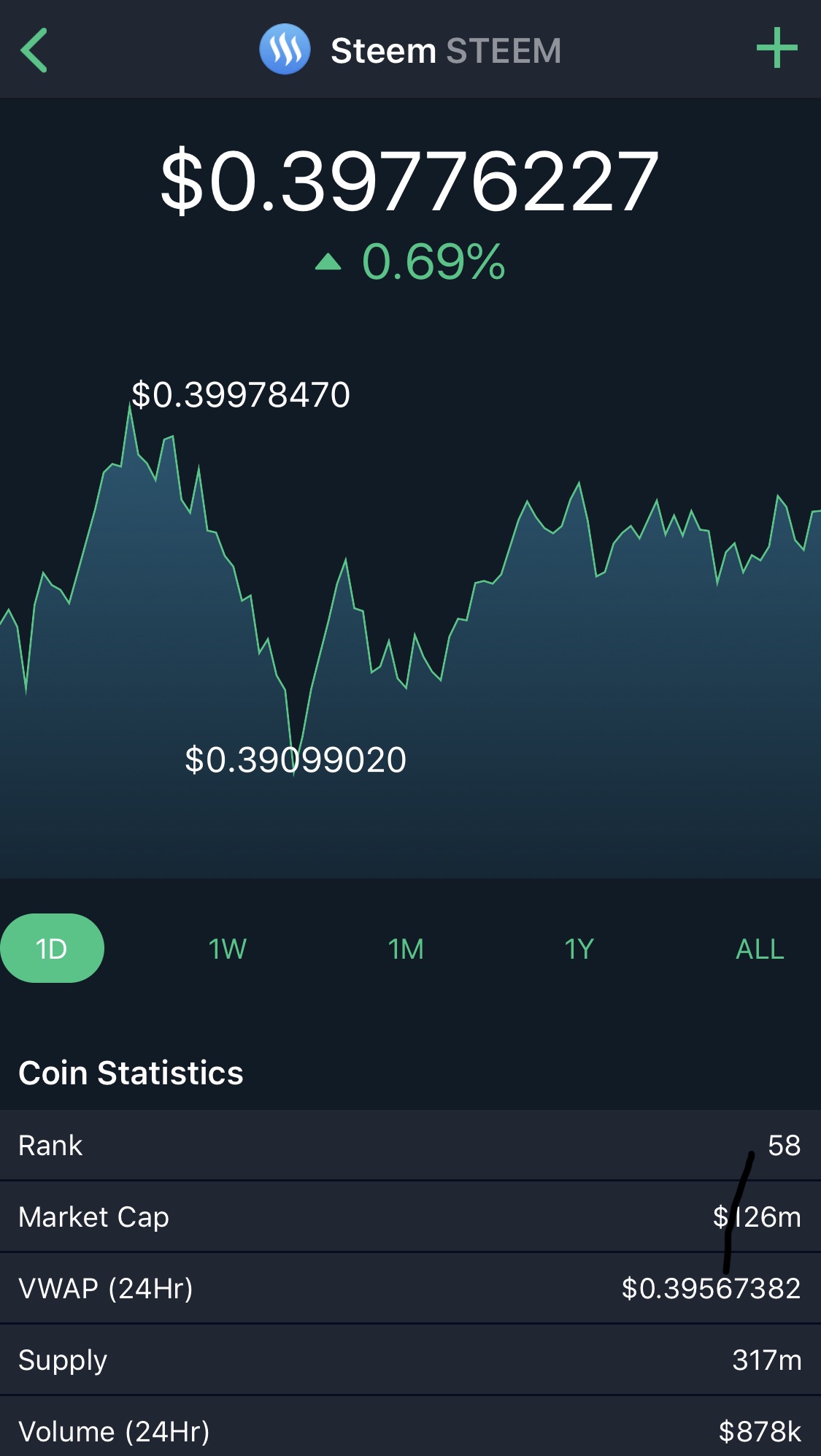Show the ALL time range chart
The width and height of the screenshot is (821, 1456).
pos(760,949)
